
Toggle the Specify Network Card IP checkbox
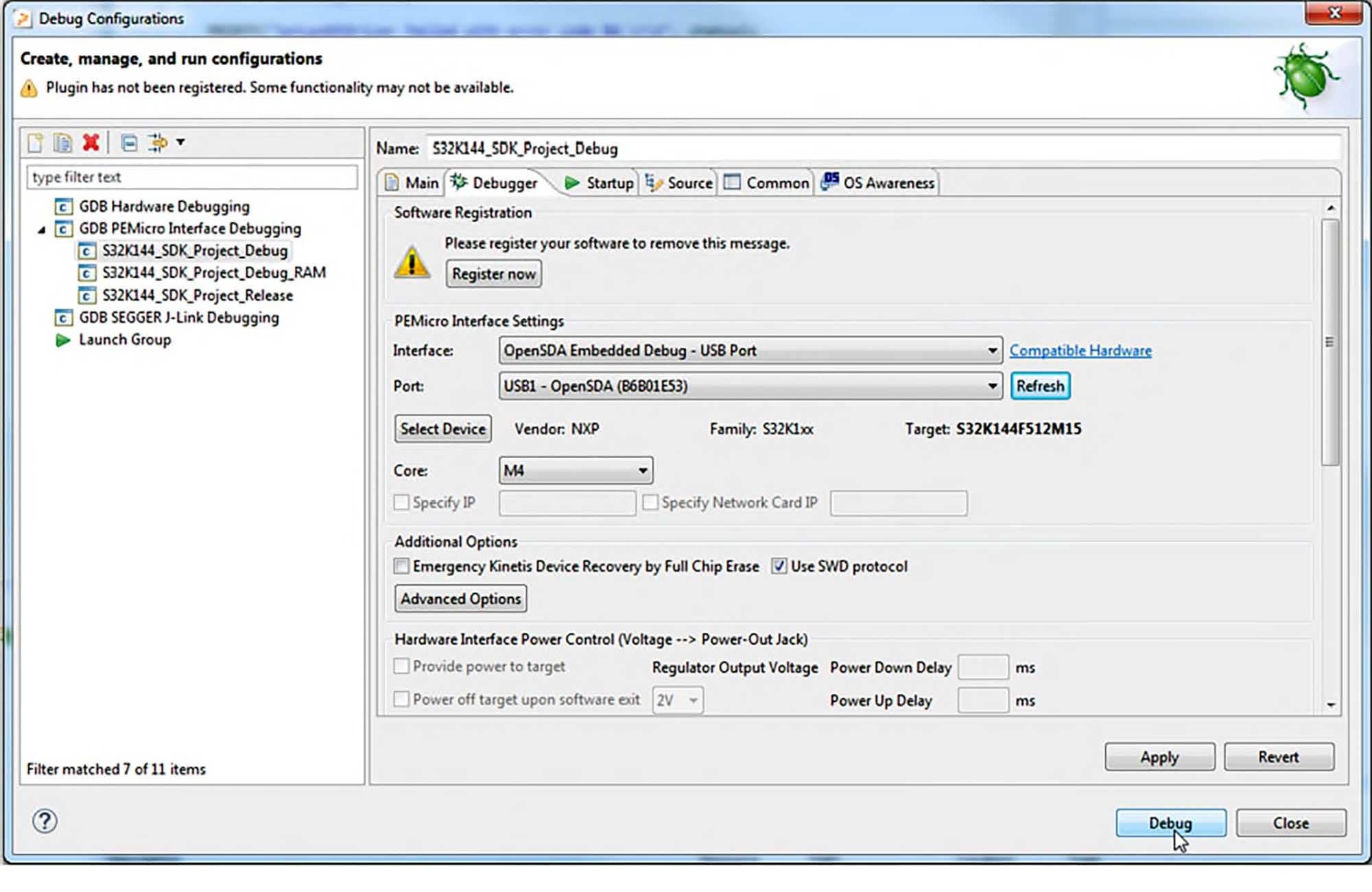(x=650, y=503)
